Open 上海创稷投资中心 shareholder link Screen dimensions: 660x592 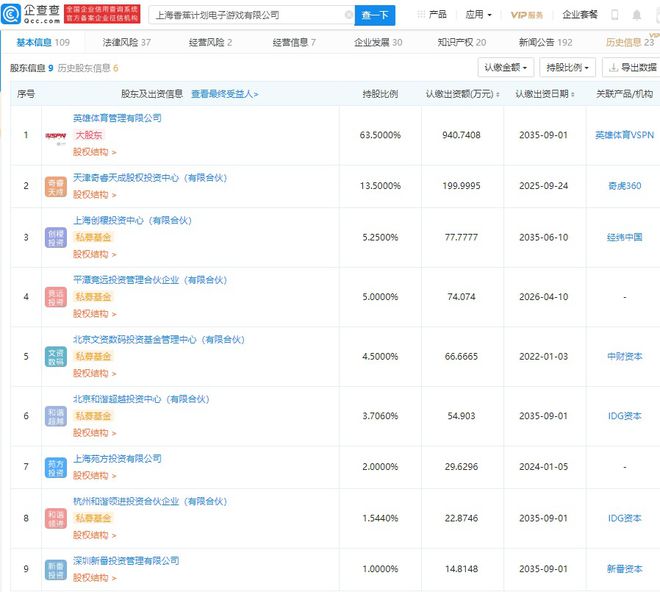[132, 220]
